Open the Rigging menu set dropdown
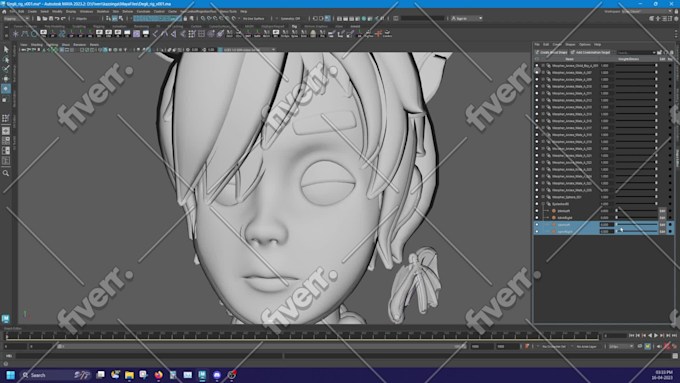Viewport: 680px width, 383px height. [16, 19]
